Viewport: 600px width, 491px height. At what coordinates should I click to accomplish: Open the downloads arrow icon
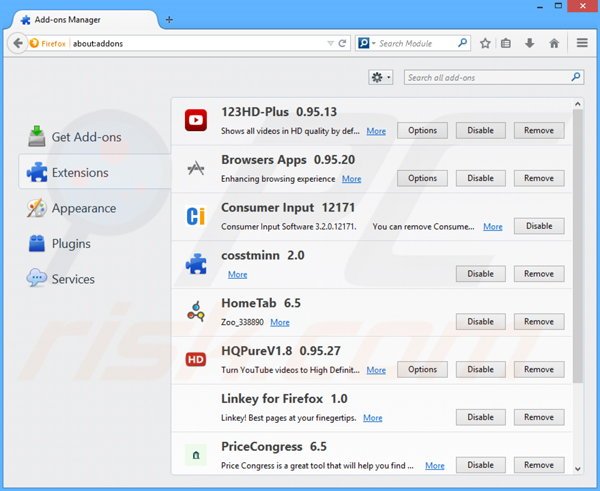click(530, 43)
